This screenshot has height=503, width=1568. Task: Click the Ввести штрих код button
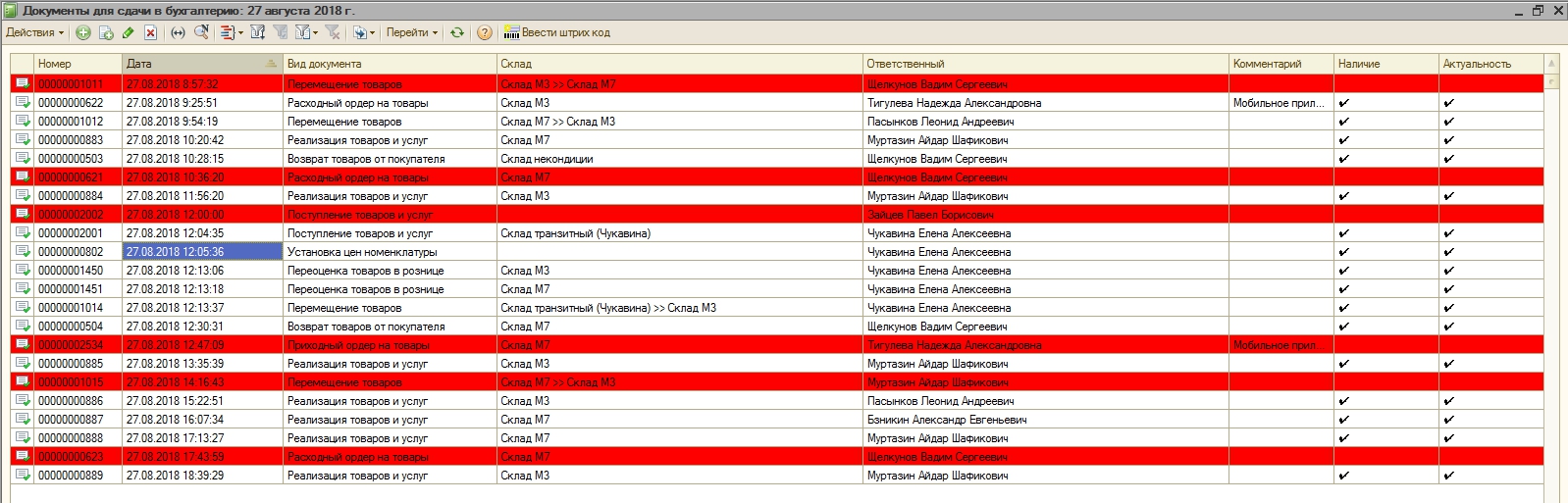tap(556, 32)
